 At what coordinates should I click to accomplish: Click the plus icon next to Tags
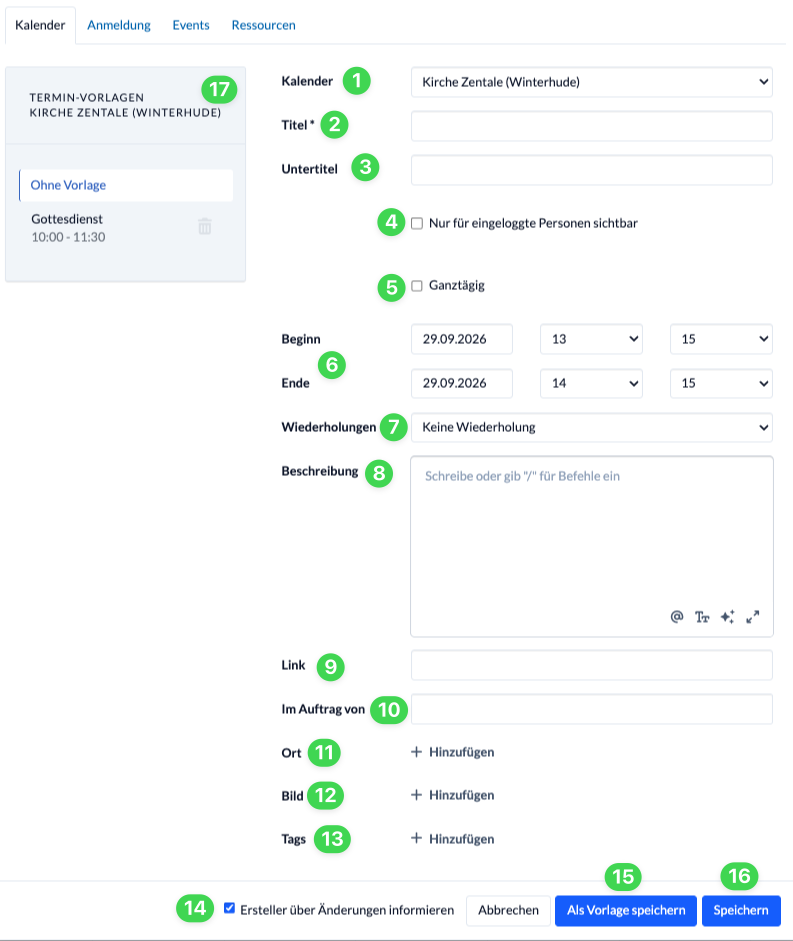(x=417, y=838)
